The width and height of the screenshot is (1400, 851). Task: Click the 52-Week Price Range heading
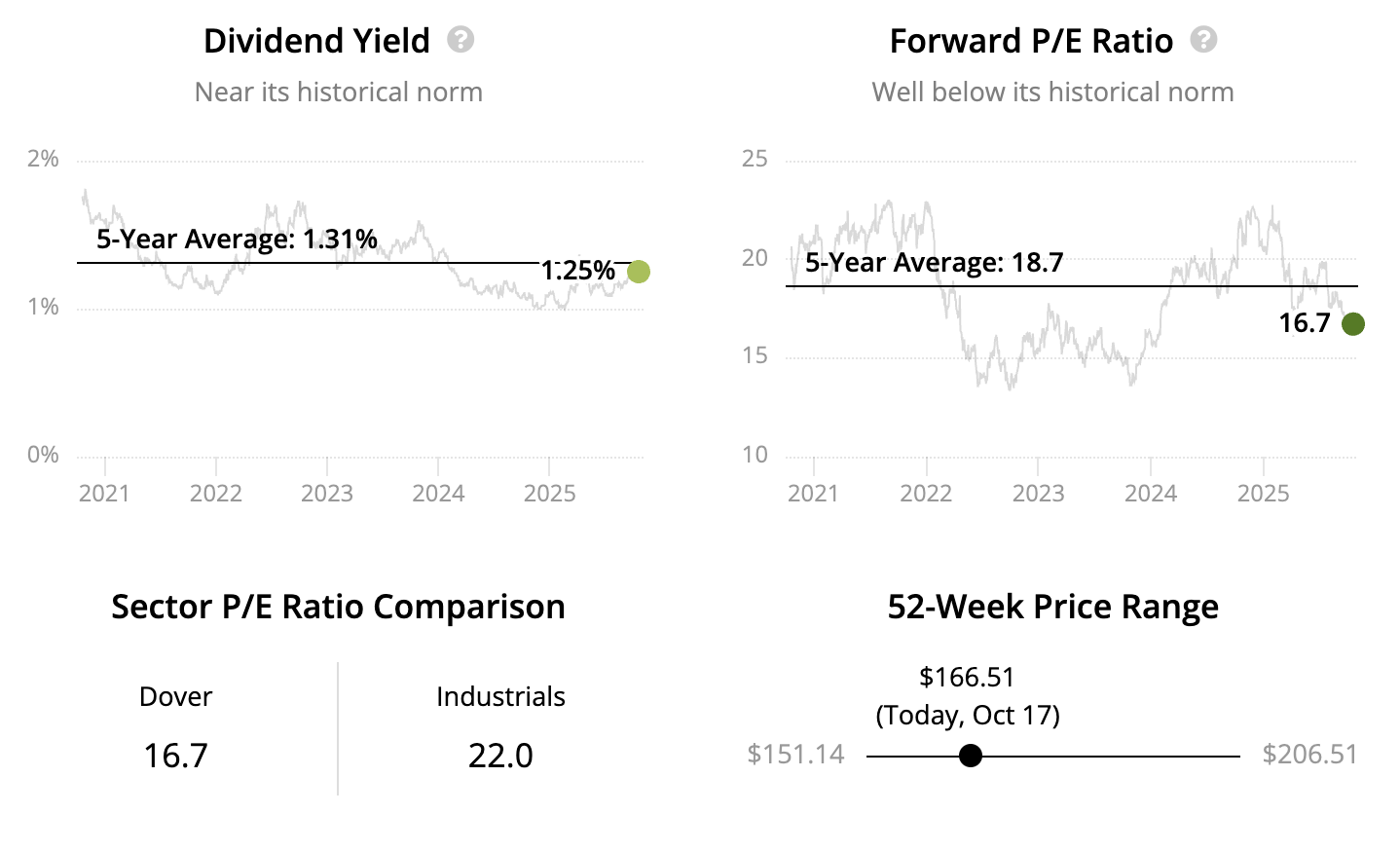tap(1052, 607)
